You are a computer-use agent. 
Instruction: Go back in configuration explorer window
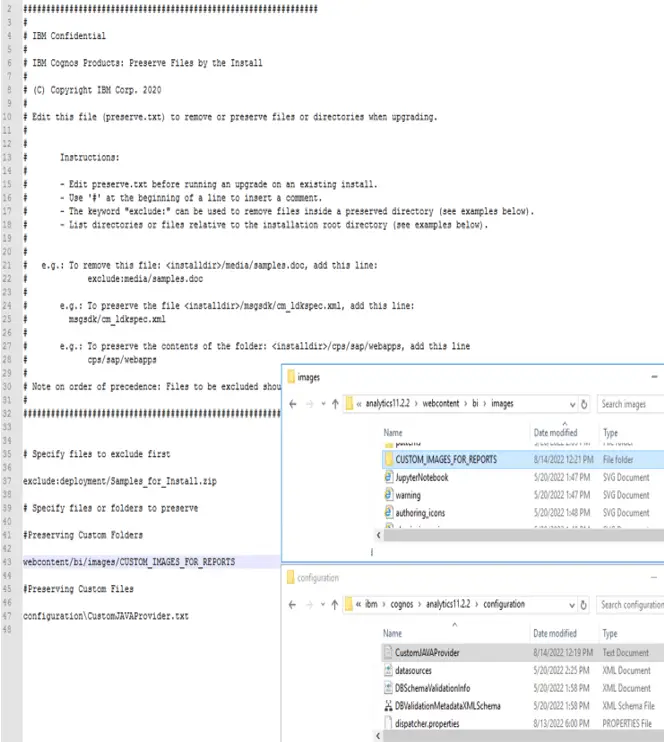292,605
